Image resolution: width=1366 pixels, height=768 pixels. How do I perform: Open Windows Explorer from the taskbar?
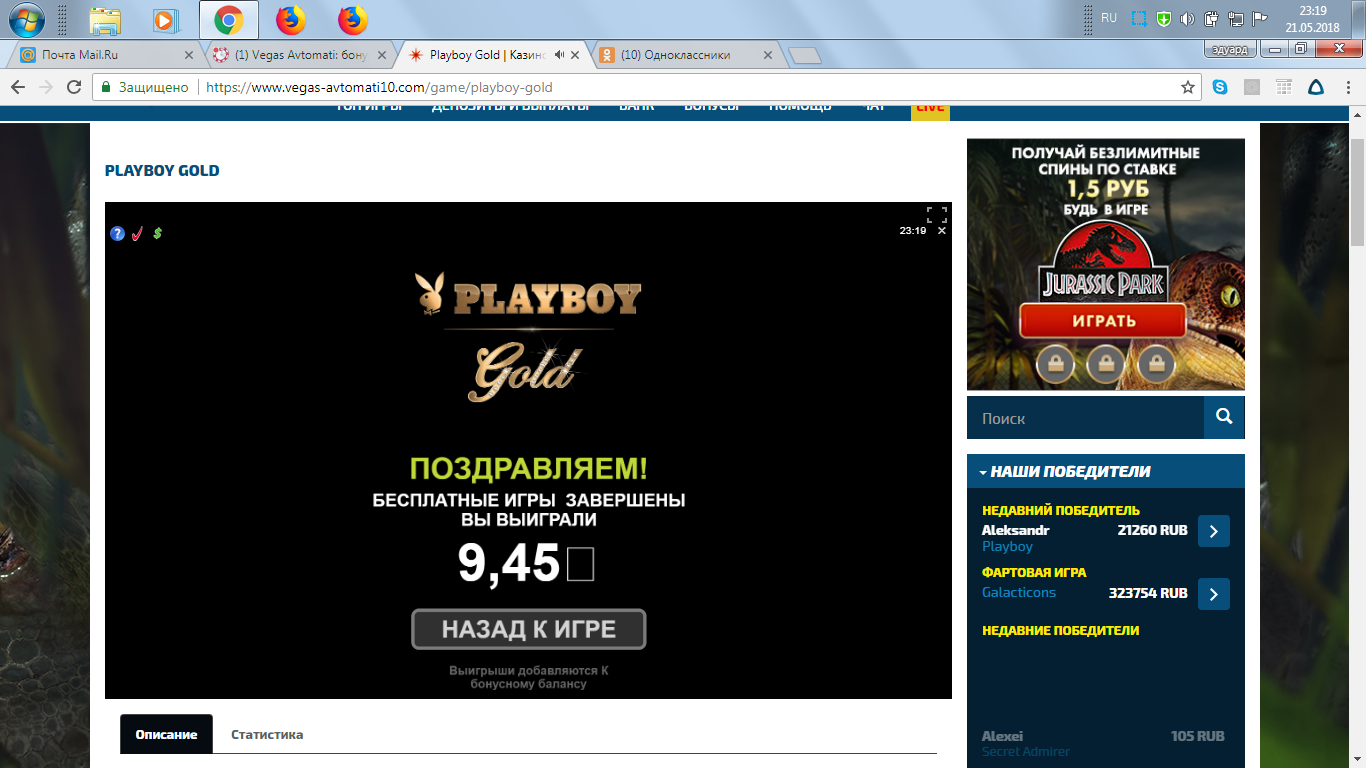pos(105,20)
